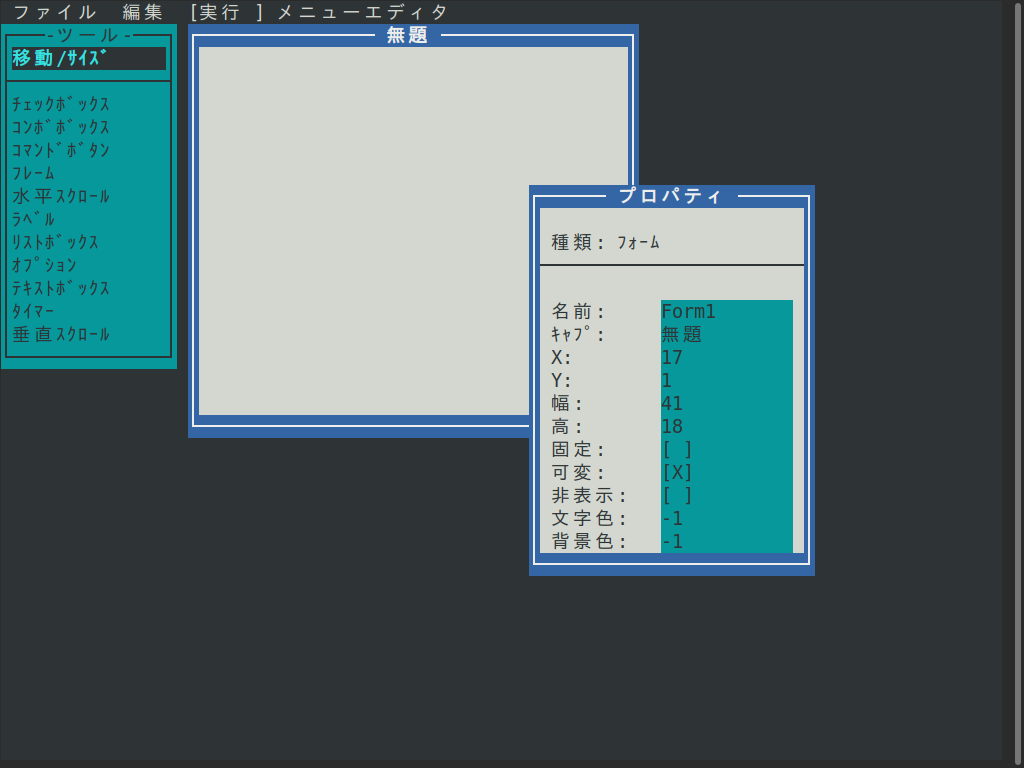Open the ファイル menu

[55, 12]
